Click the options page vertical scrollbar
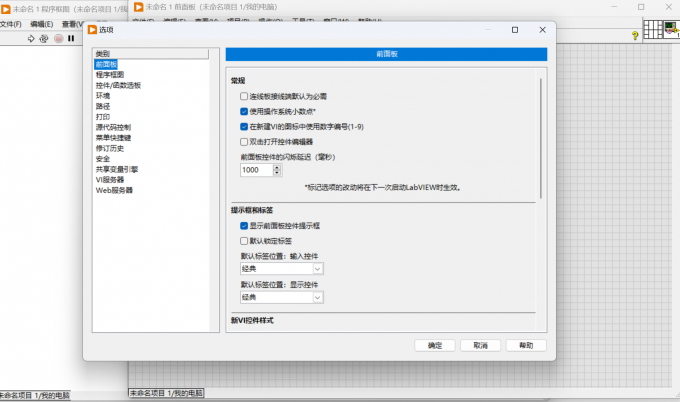 coord(541,139)
